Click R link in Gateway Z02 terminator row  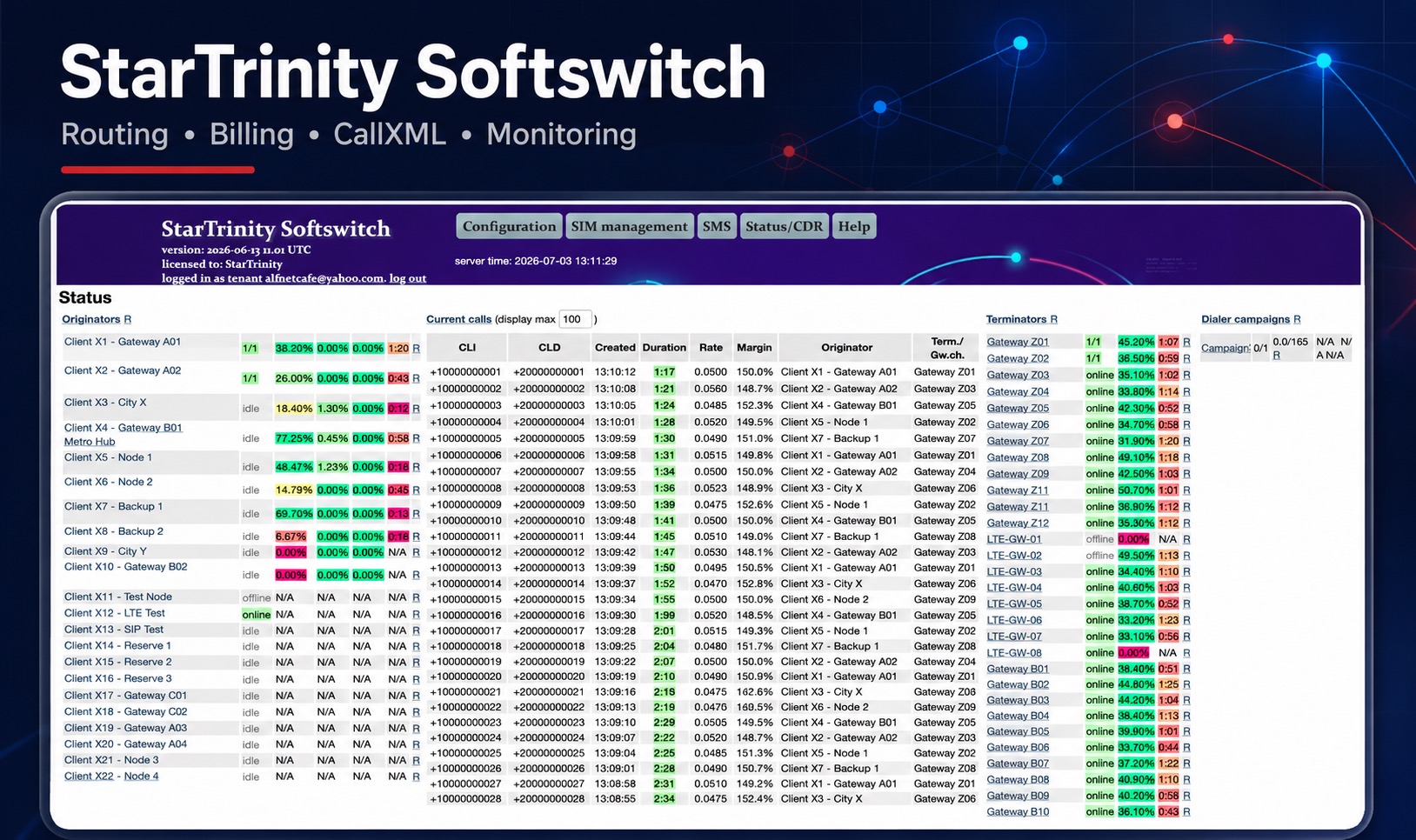pyautogui.click(x=1186, y=358)
